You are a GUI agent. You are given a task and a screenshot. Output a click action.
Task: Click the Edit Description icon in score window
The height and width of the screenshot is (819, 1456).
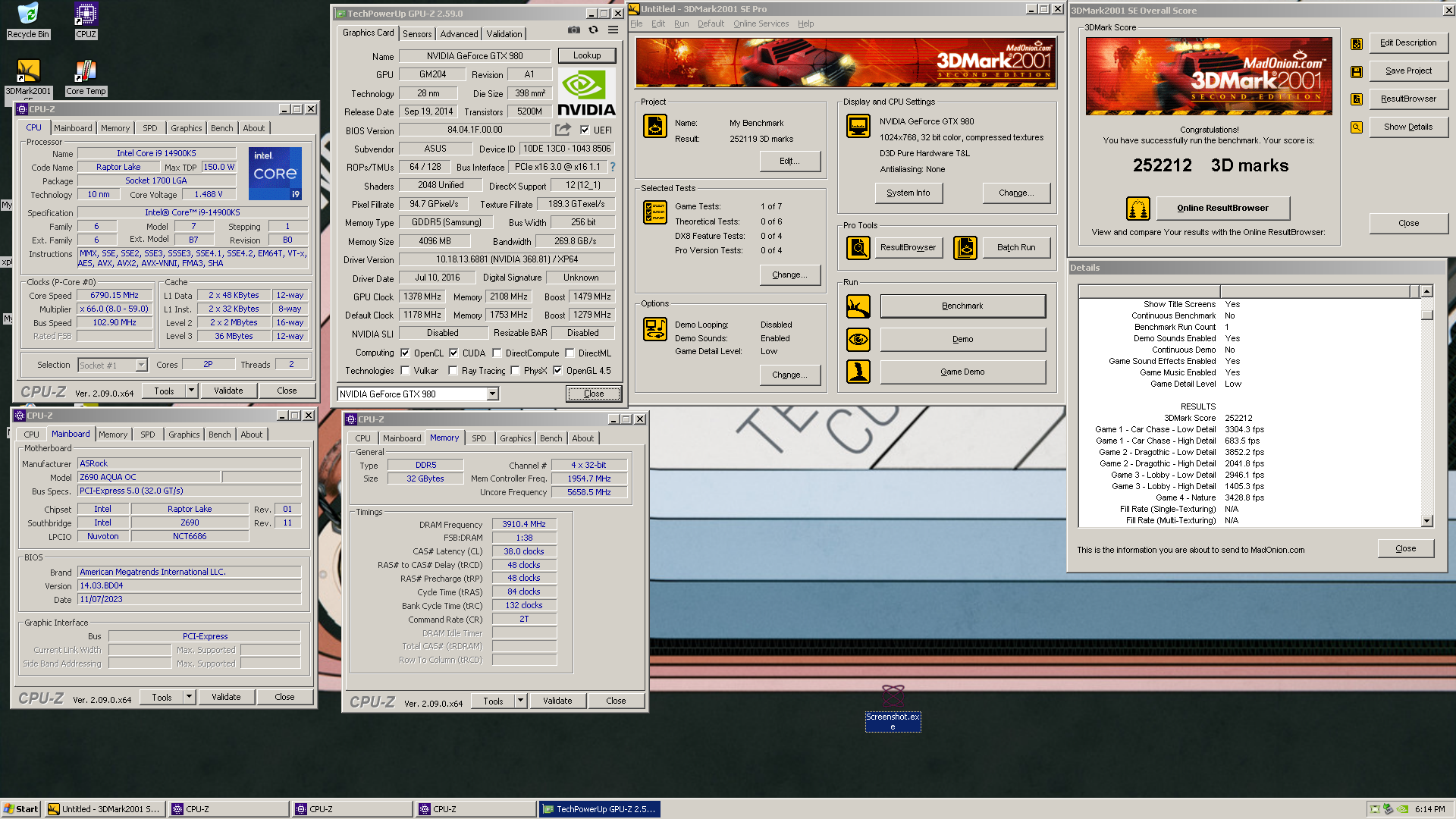(x=1357, y=43)
